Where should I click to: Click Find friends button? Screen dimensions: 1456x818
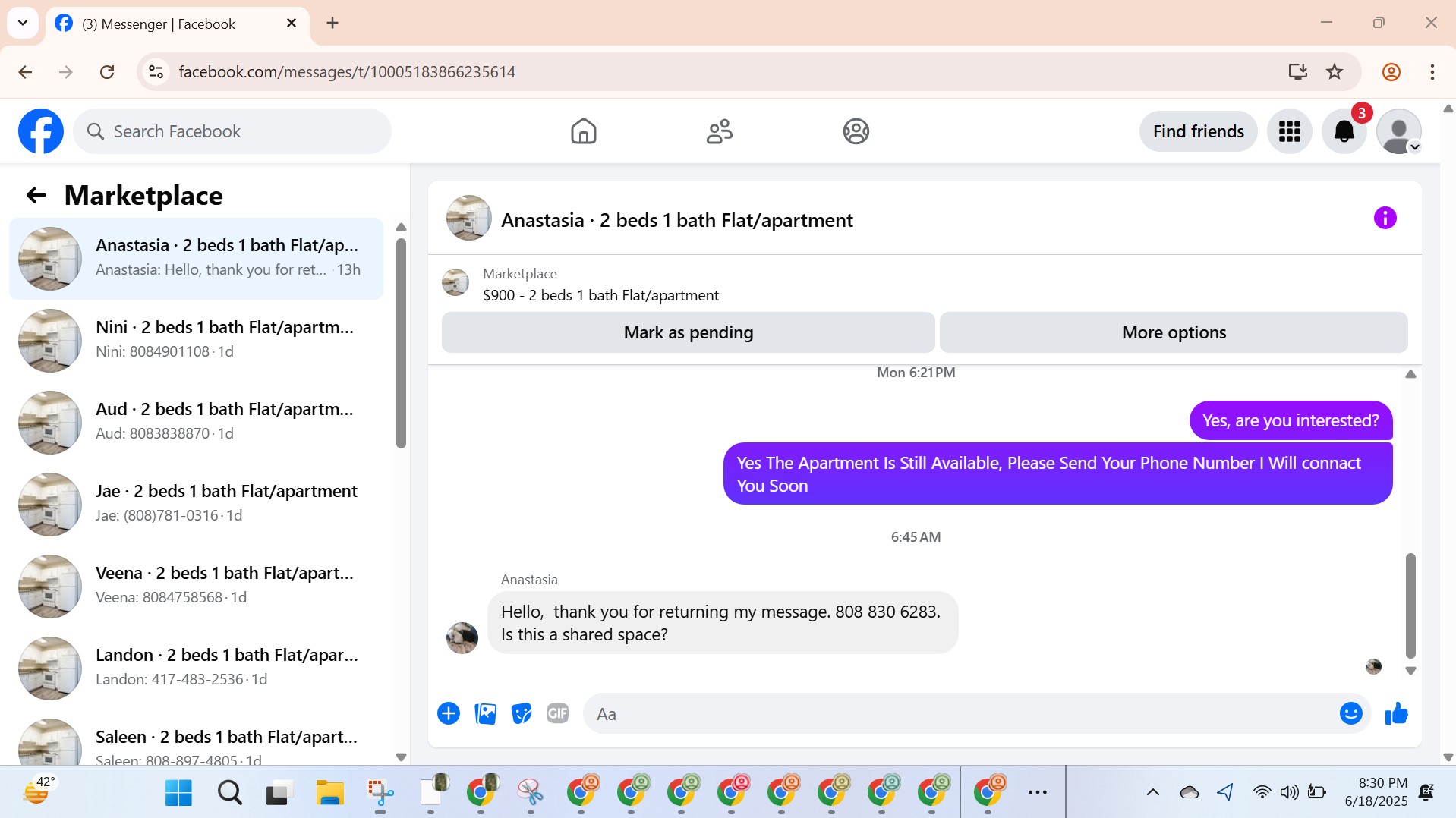[1198, 131]
